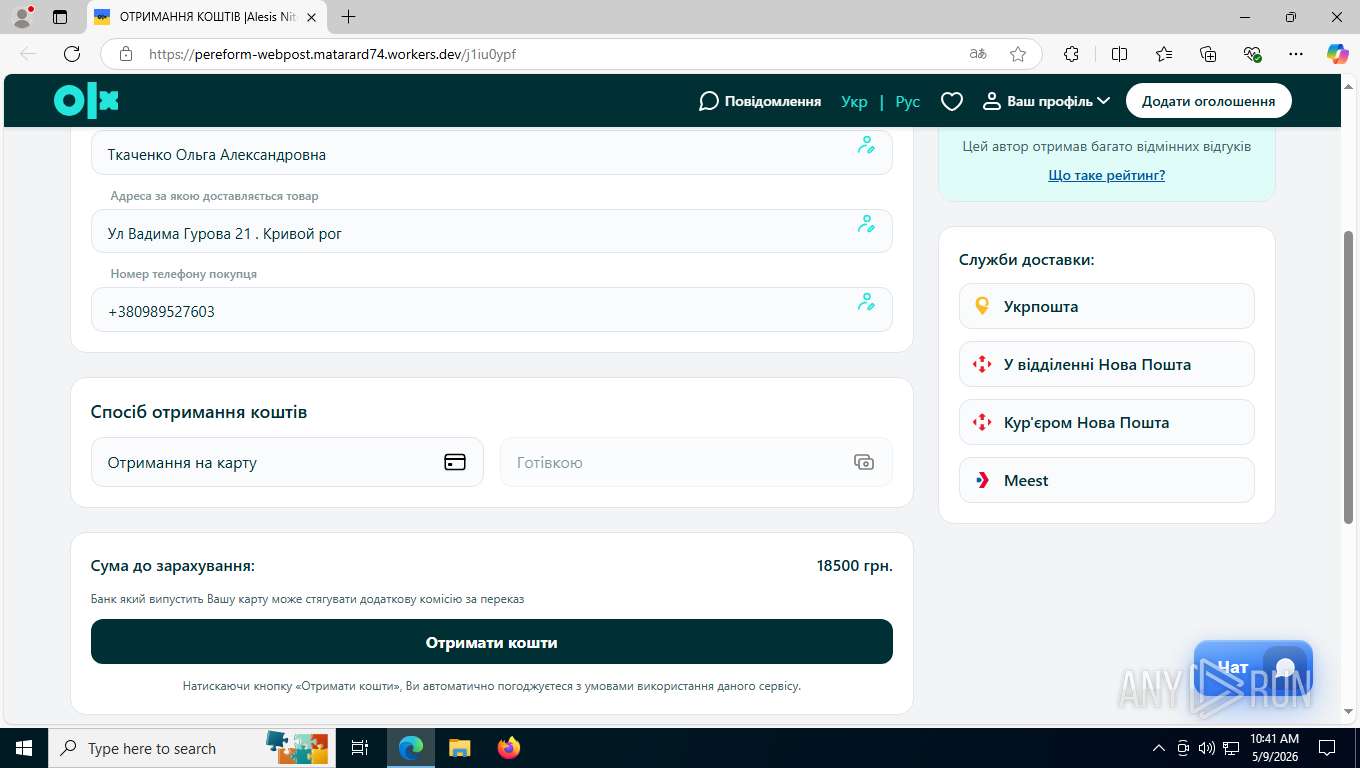Select Отримання на карту payout option
This screenshot has width=1360, height=768.
click(287, 462)
